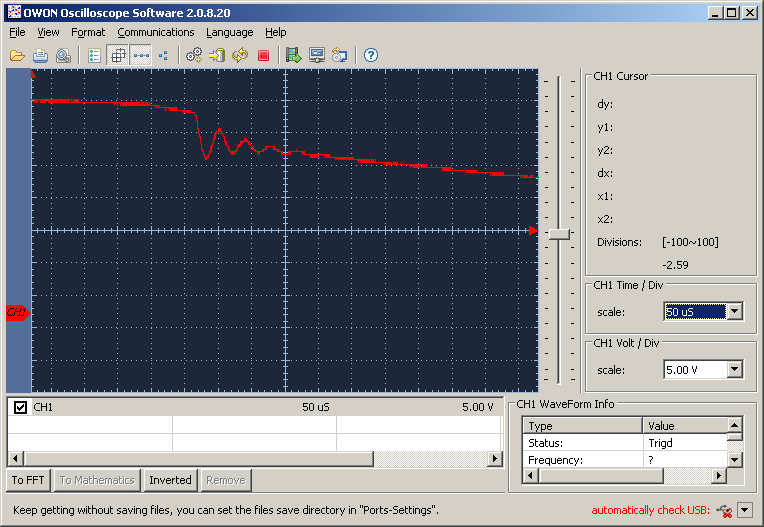Open the Help menu
The image size is (764, 527).
(276, 32)
